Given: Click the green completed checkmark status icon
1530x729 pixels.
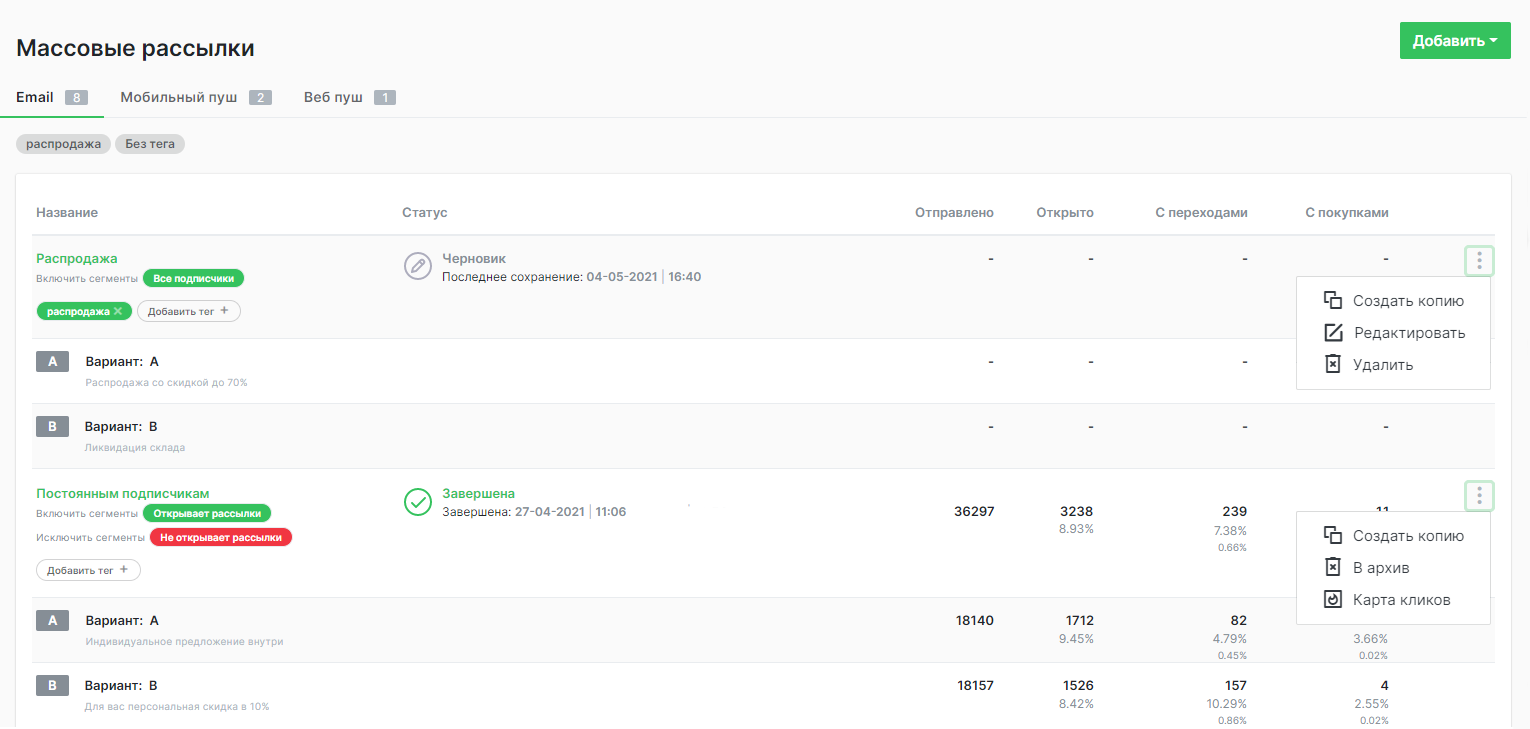Looking at the screenshot, I should 417,502.
